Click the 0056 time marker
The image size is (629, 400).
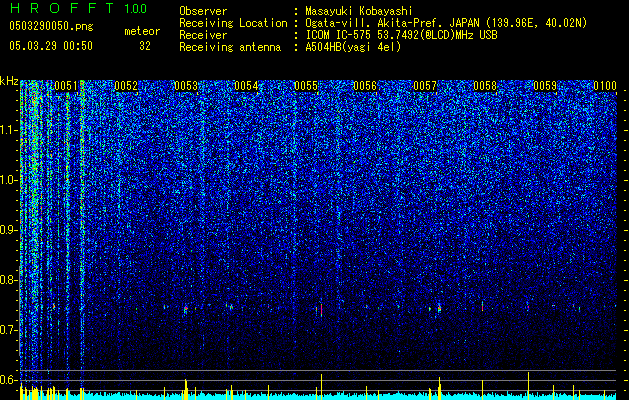(x=365, y=86)
